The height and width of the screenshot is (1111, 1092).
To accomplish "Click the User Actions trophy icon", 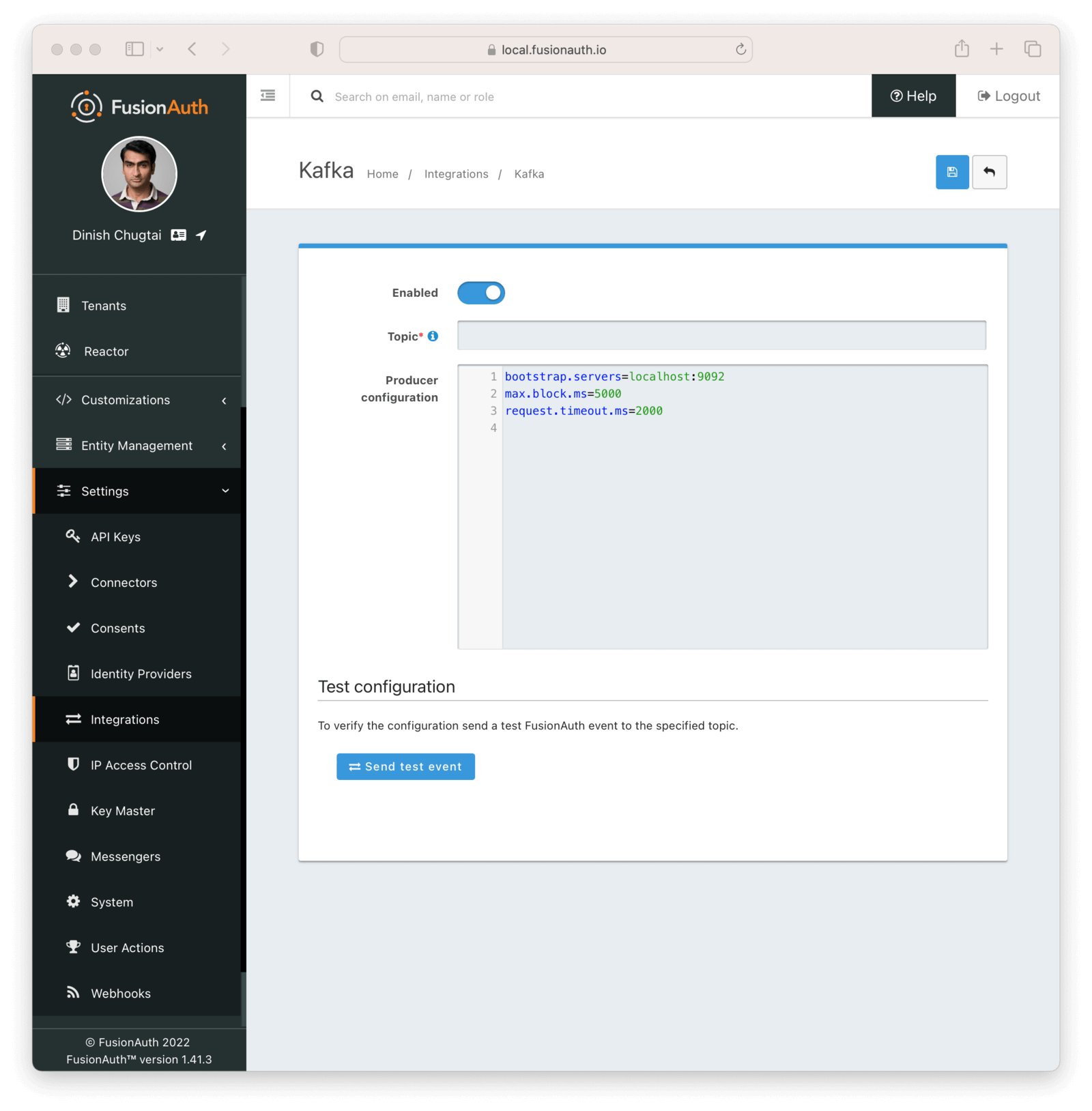I will point(73,947).
